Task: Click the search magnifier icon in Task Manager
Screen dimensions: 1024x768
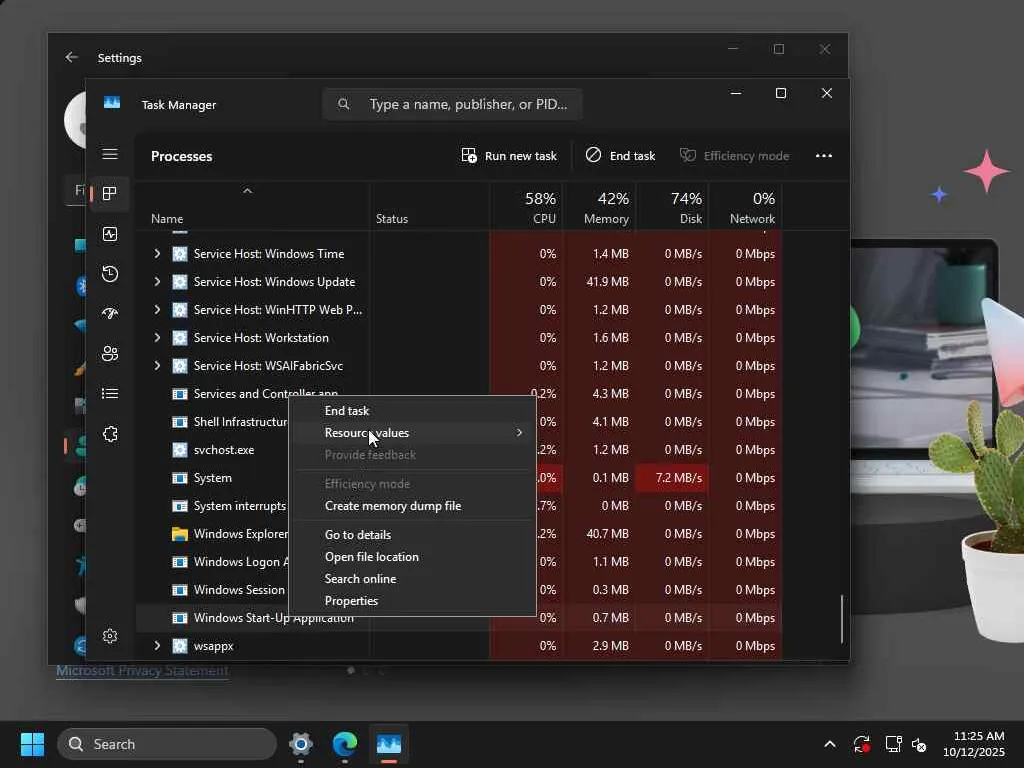Action: 344,104
